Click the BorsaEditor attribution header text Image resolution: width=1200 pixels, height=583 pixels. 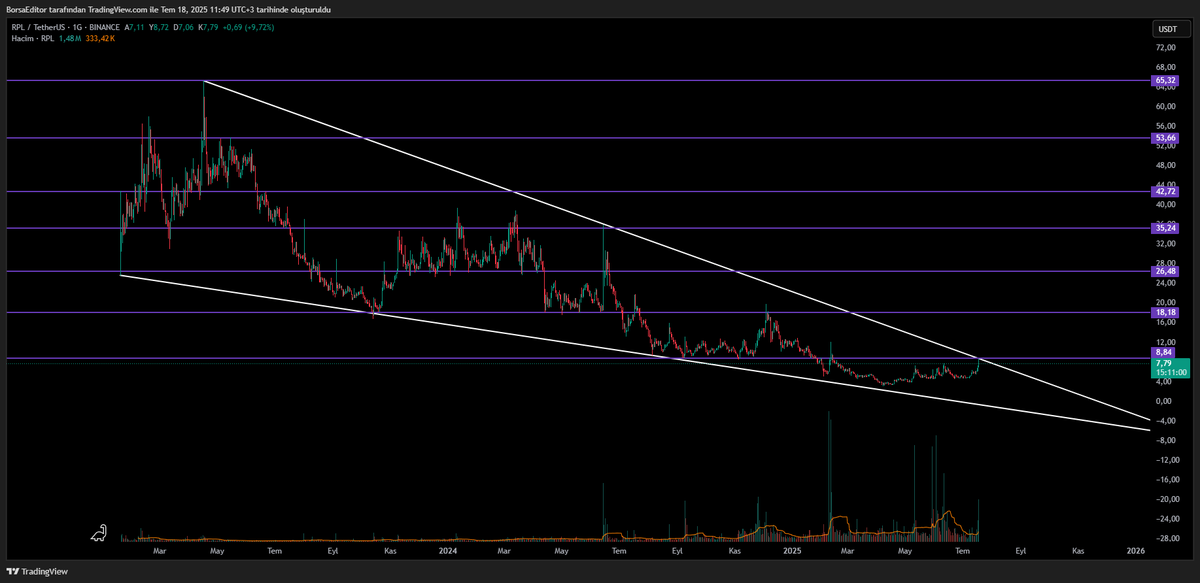(x=168, y=9)
